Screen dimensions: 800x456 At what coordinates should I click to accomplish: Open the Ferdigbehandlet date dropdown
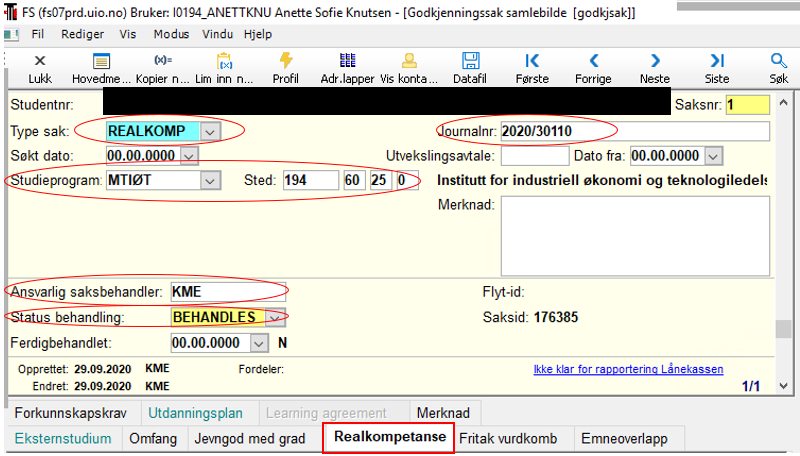259,343
